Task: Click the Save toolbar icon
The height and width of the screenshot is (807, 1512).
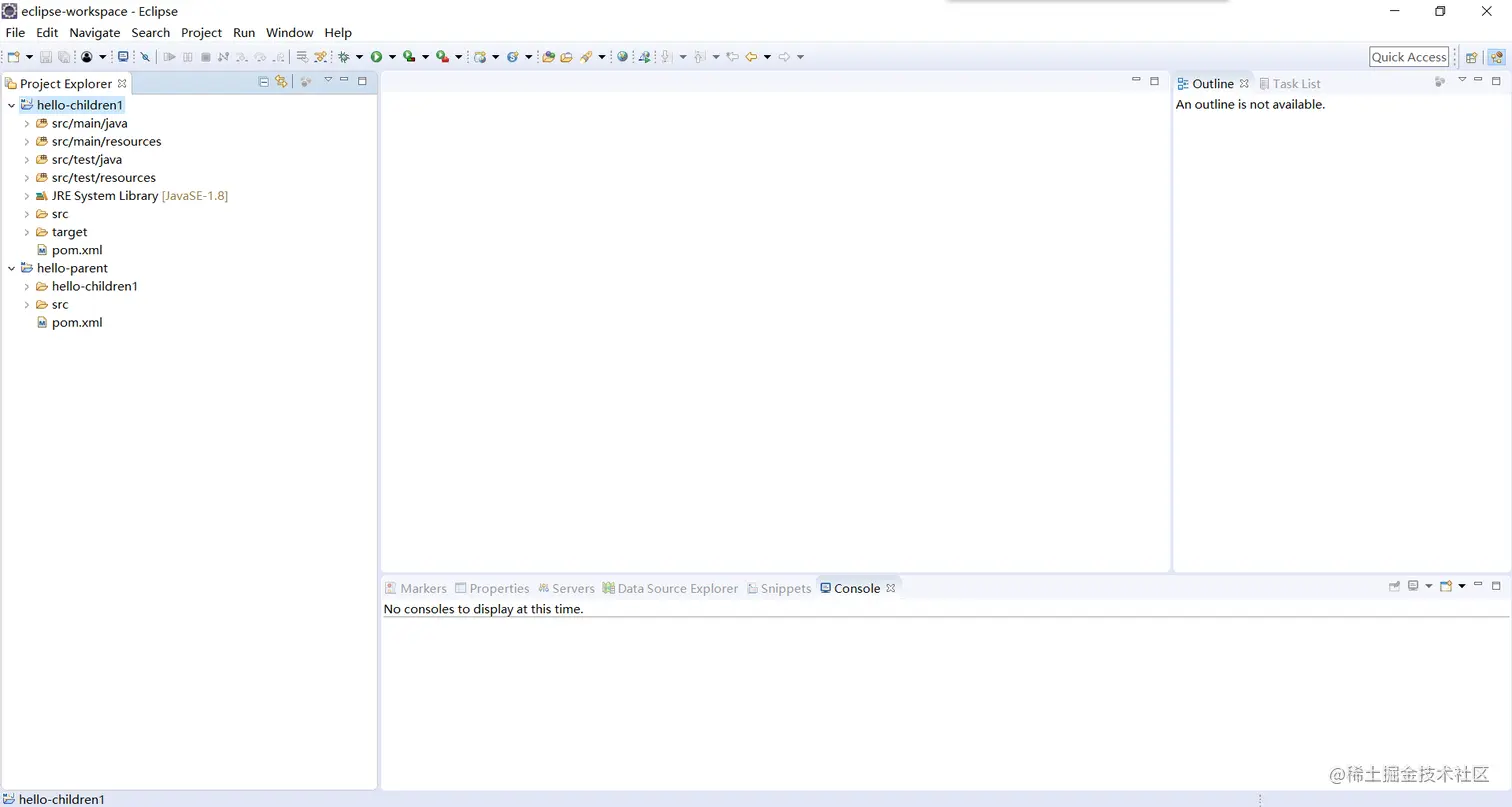Action: click(46, 57)
